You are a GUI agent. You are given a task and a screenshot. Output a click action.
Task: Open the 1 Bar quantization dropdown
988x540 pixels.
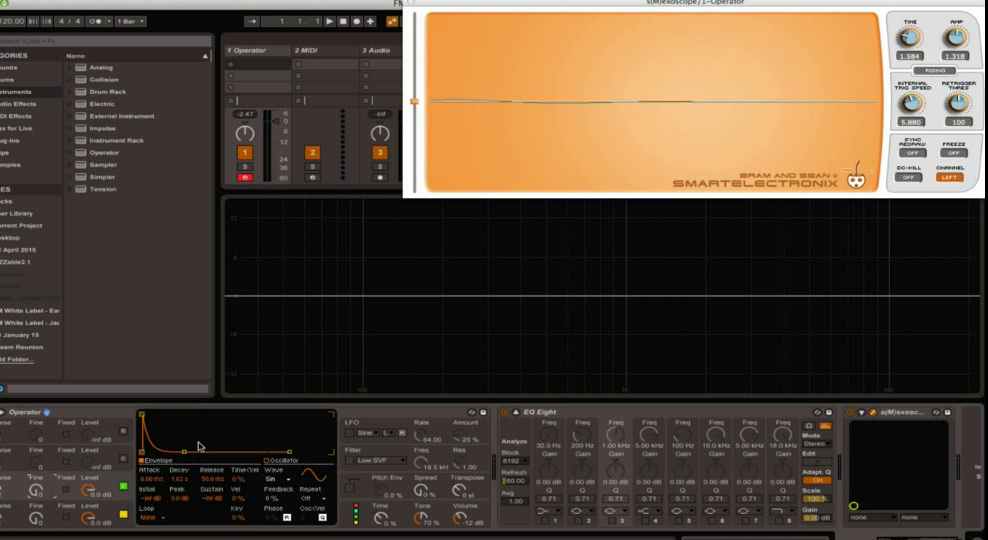[x=130, y=21]
